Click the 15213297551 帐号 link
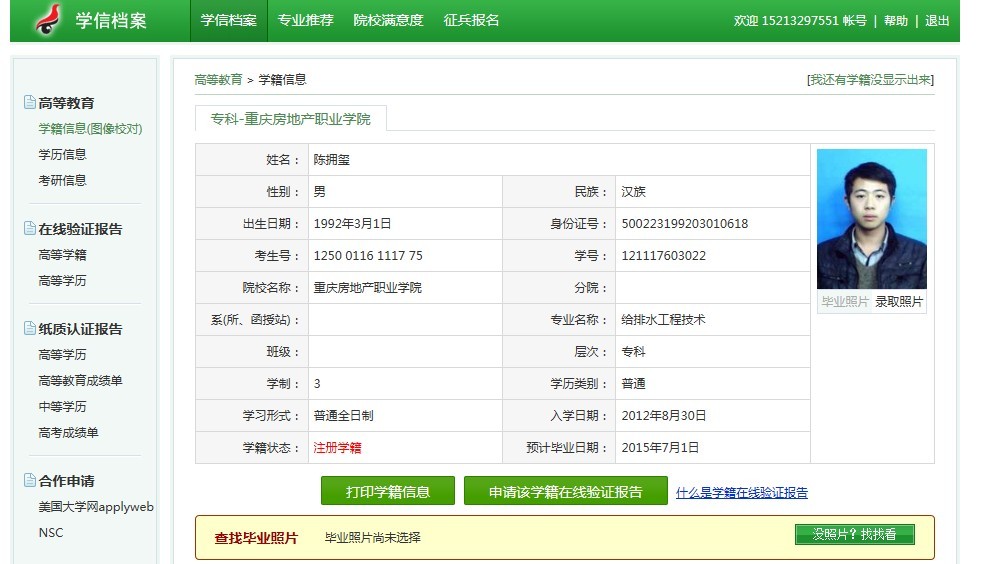 click(814, 21)
